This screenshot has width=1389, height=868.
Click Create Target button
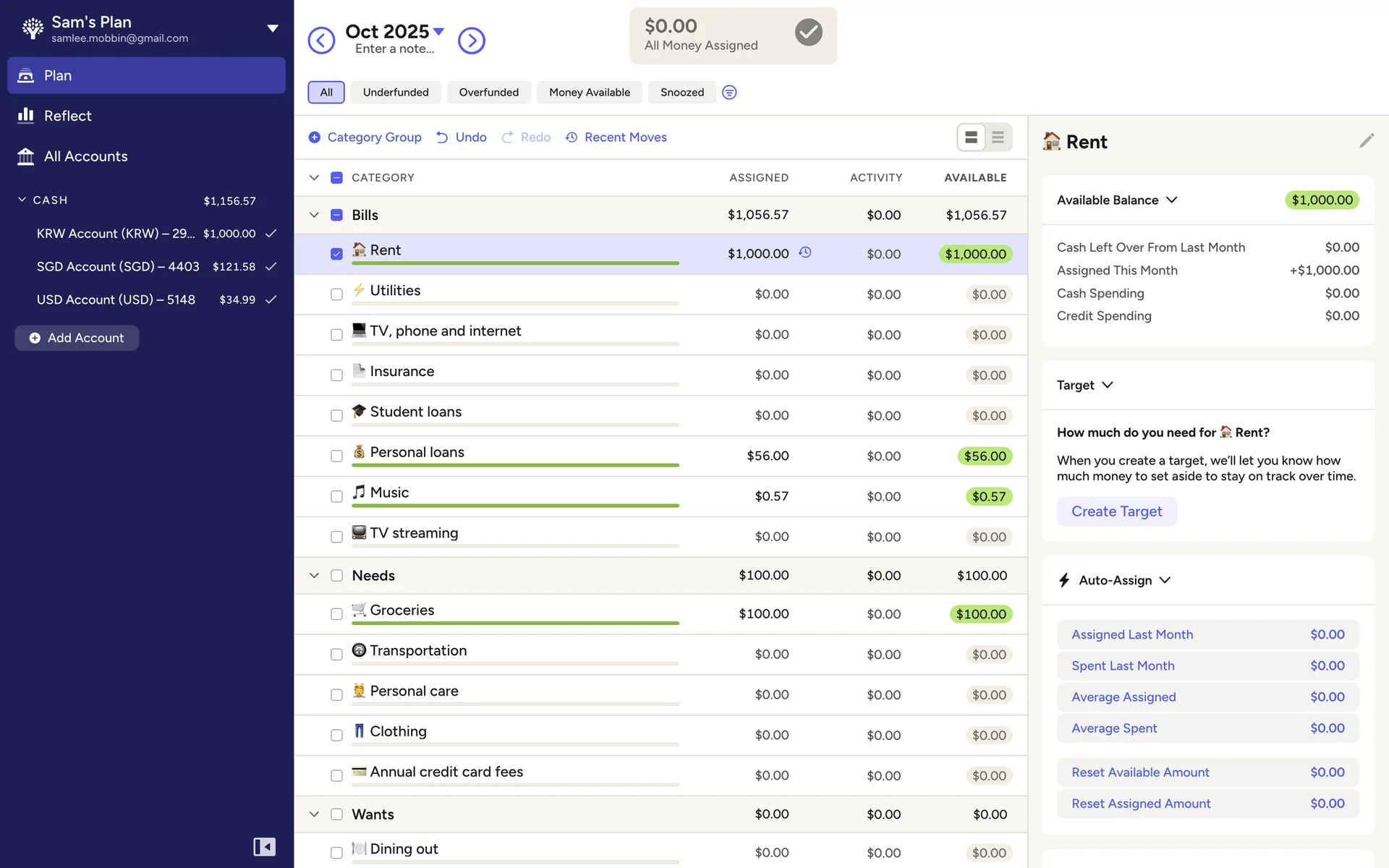1116,511
